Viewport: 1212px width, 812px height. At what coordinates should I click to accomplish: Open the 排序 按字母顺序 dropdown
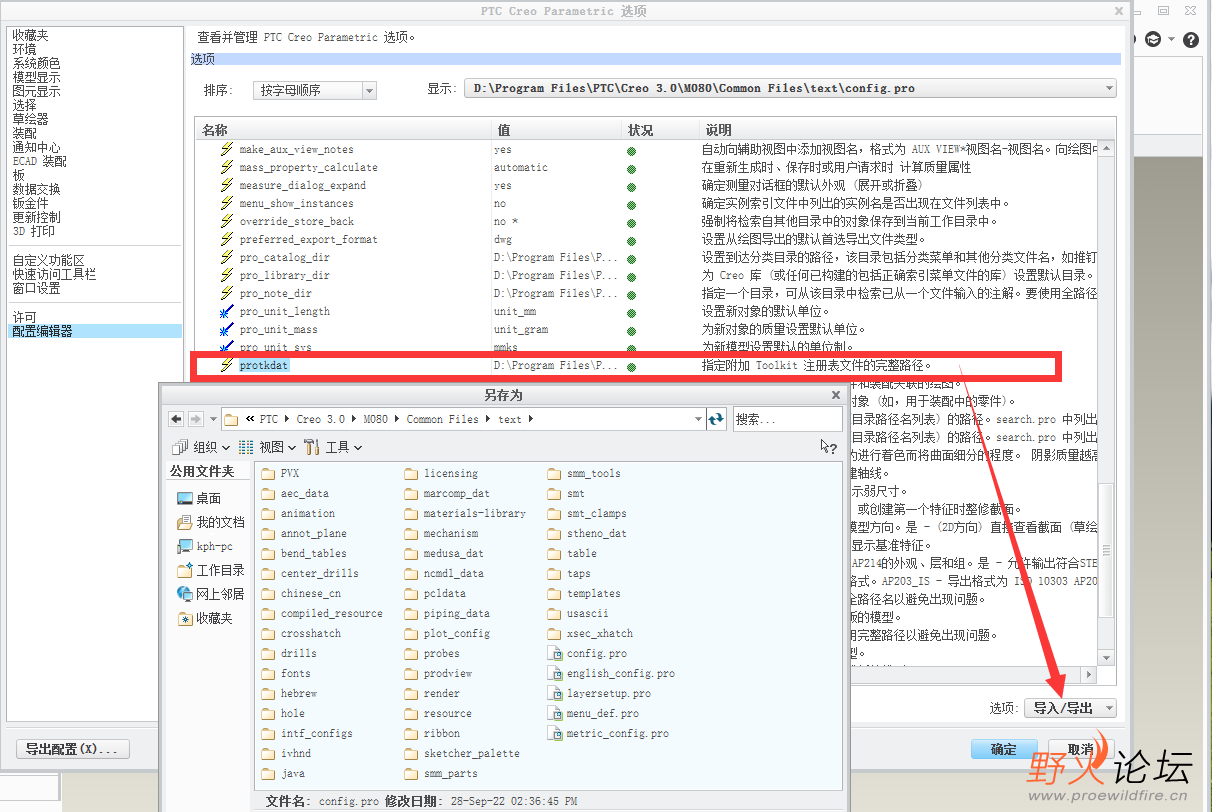coord(314,90)
